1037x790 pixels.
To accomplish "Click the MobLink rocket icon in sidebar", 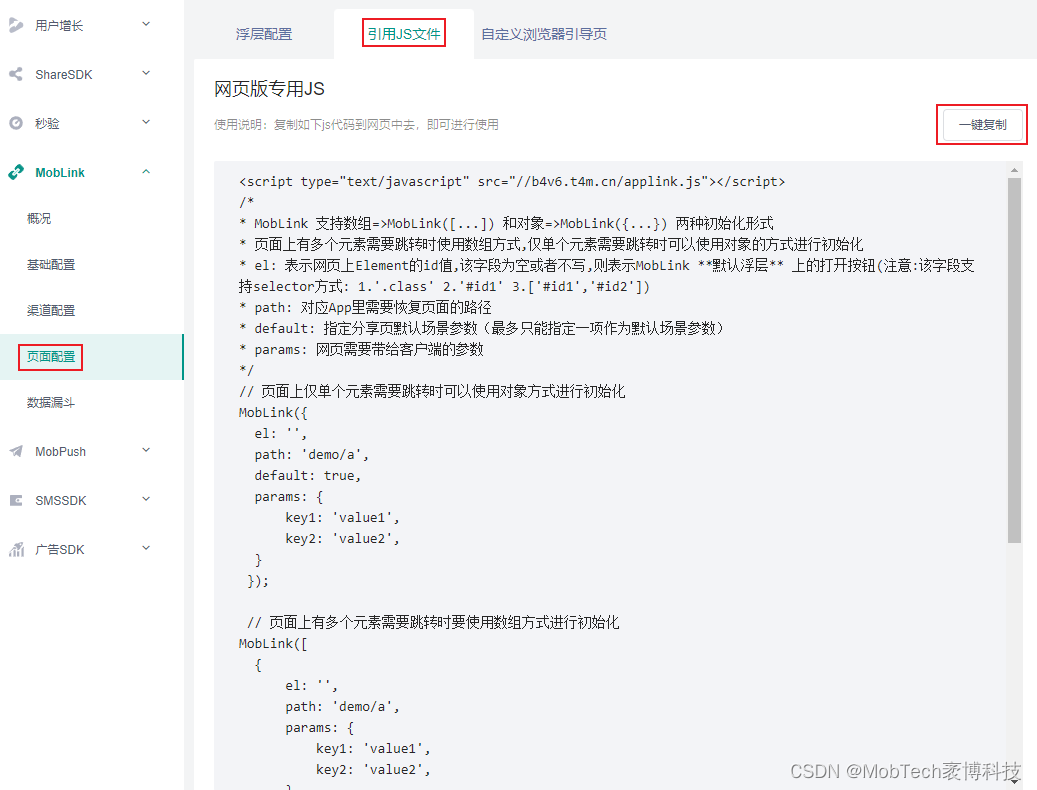I will click(15, 172).
